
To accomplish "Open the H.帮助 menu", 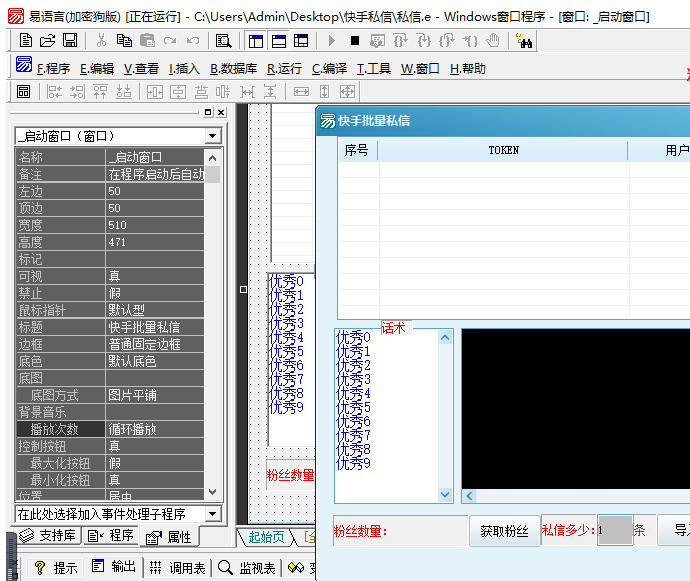I will point(468,69).
